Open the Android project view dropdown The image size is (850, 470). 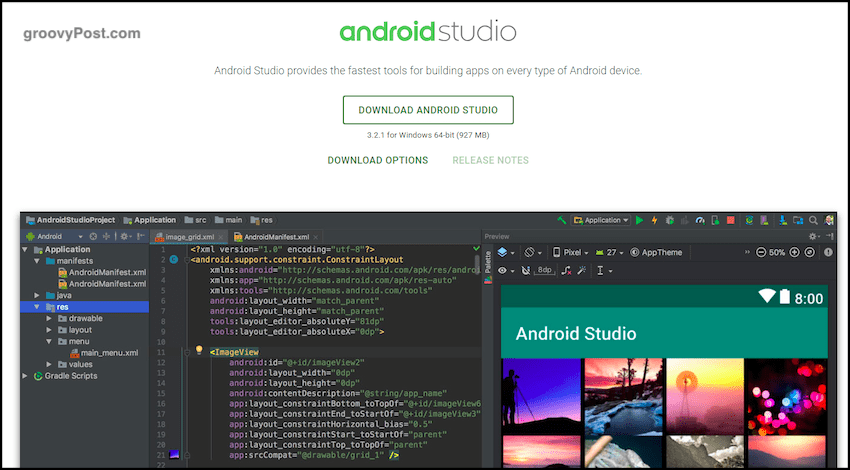(x=54, y=236)
